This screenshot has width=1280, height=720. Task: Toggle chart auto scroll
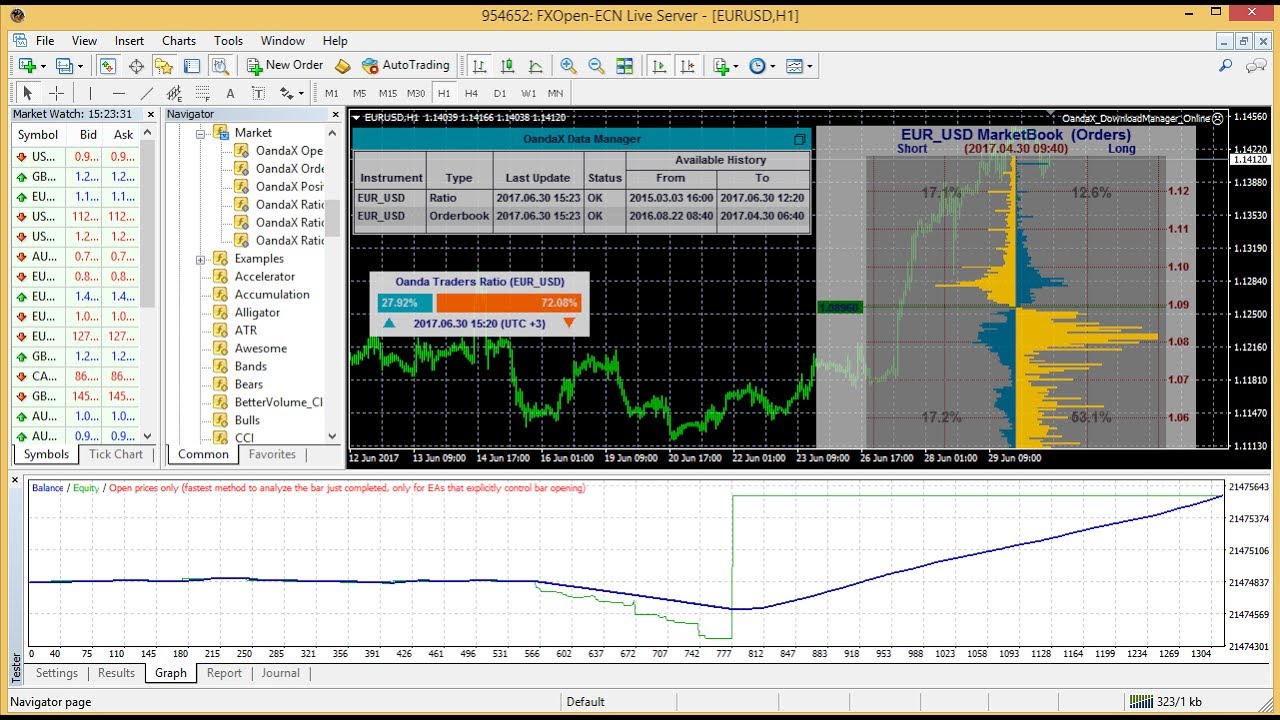659,66
